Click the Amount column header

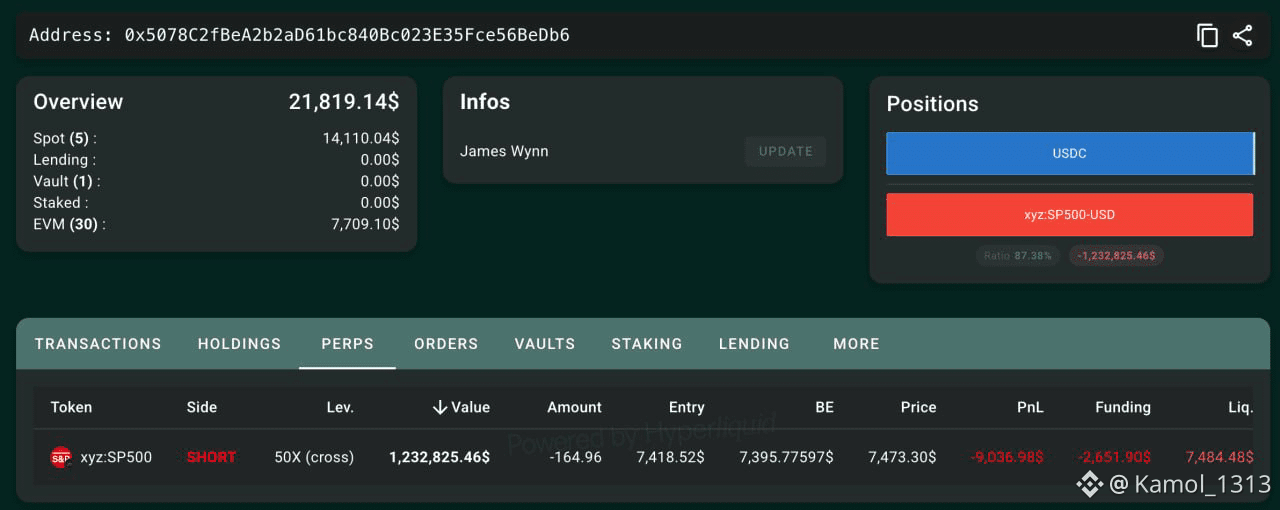[574, 407]
